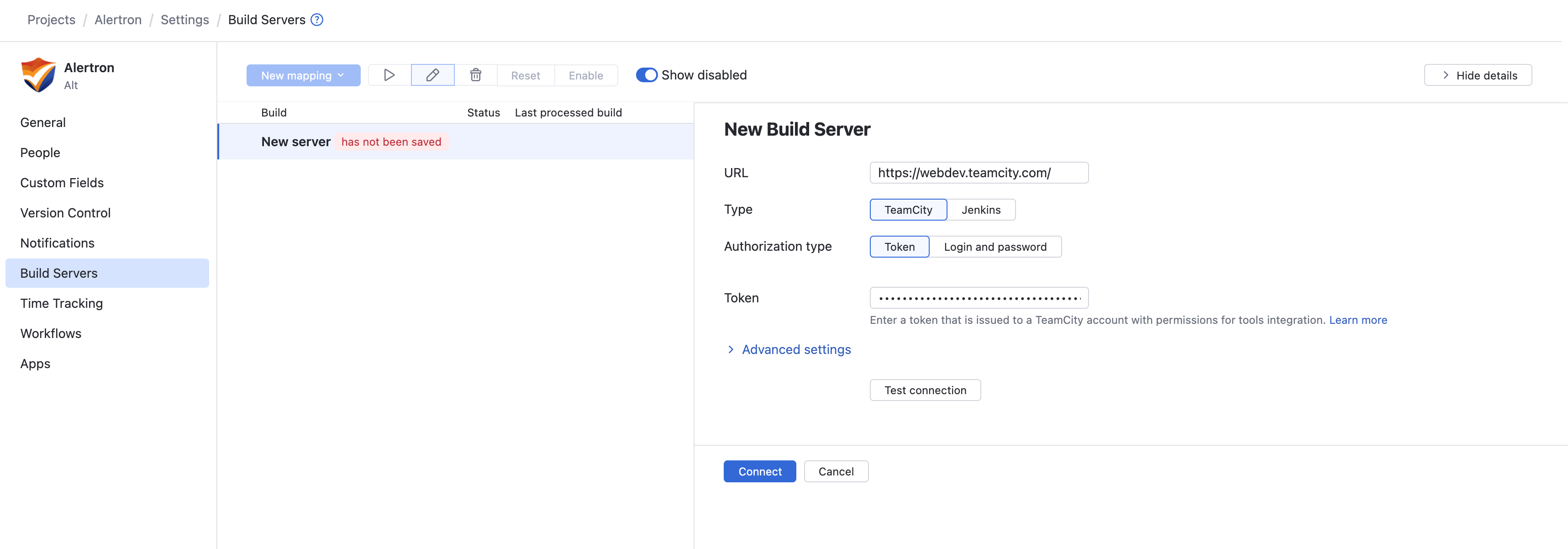This screenshot has width=1568, height=549.
Task: Click the Cancel button
Action: 836,471
